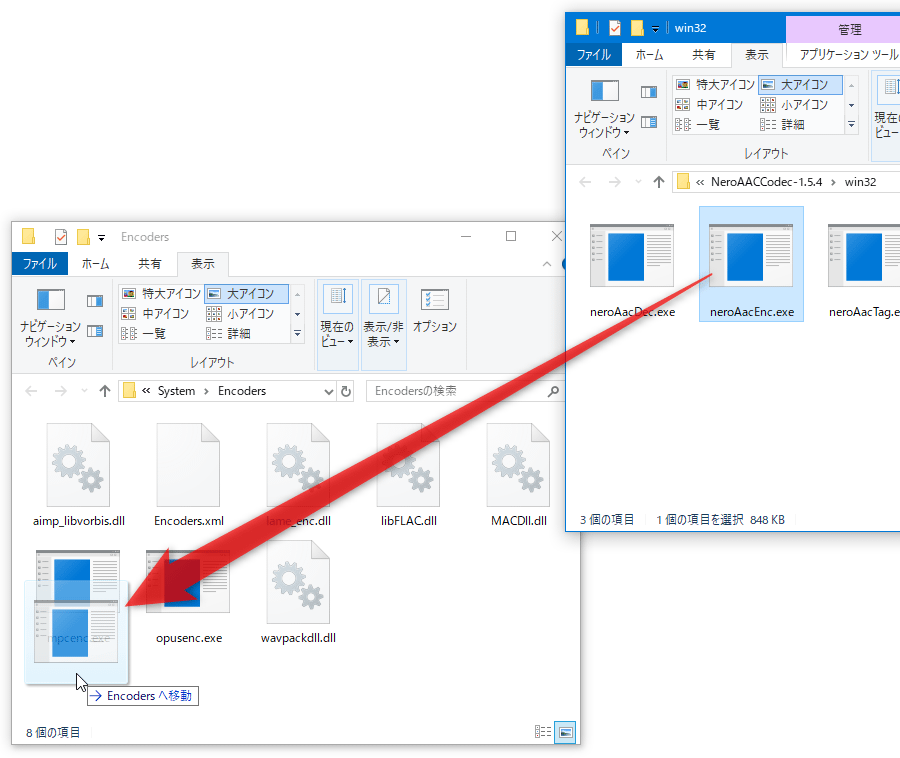
Task: Select medium icons layout in Encoders window
Action: coord(155,313)
